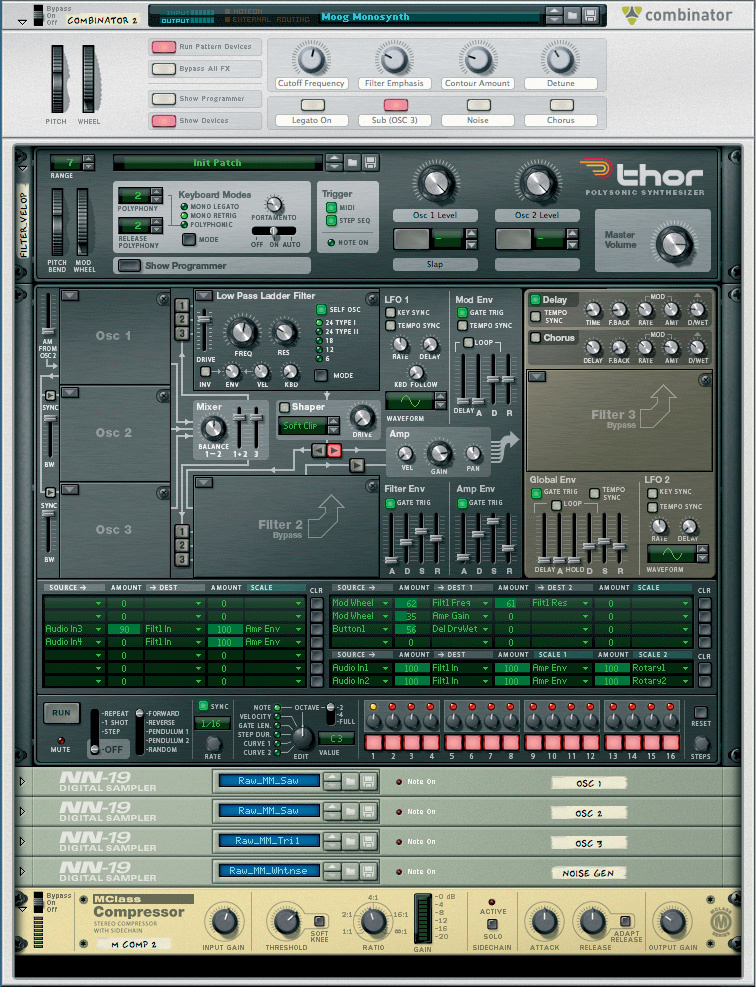Save the Combinator patch with disk icon
Image resolution: width=756 pixels, height=987 pixels.
tap(589, 15)
